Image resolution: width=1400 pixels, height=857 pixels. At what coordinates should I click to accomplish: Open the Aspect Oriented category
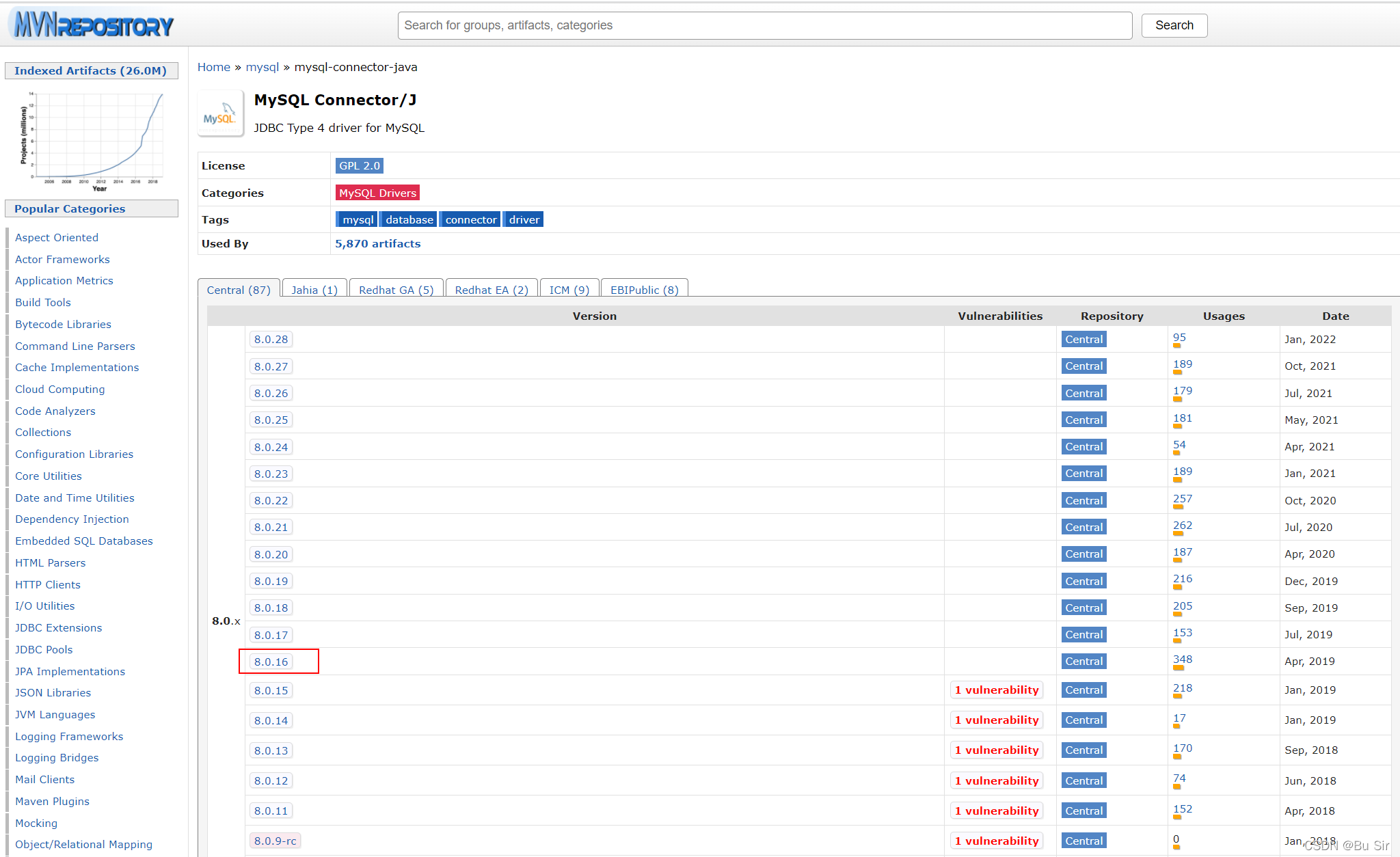(57, 237)
